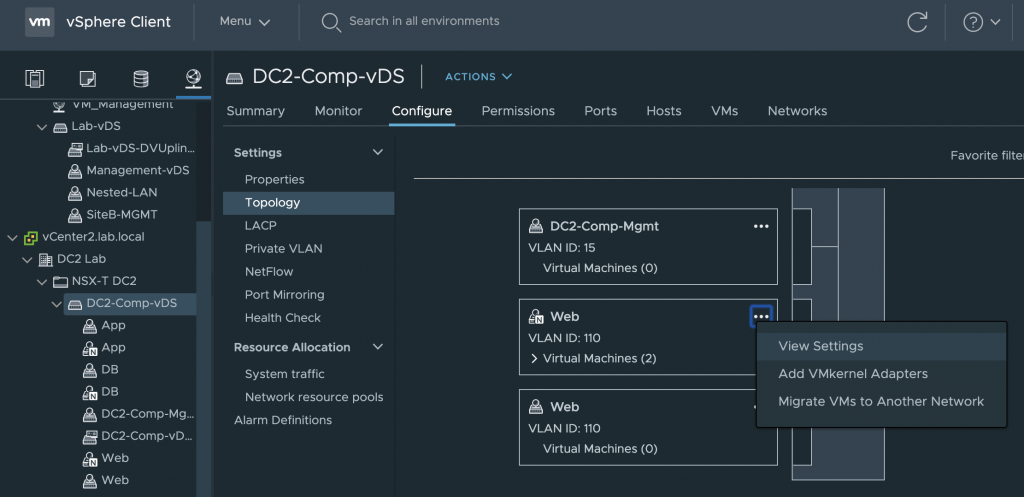
Task: Open the Hosts tab
Action: point(664,111)
